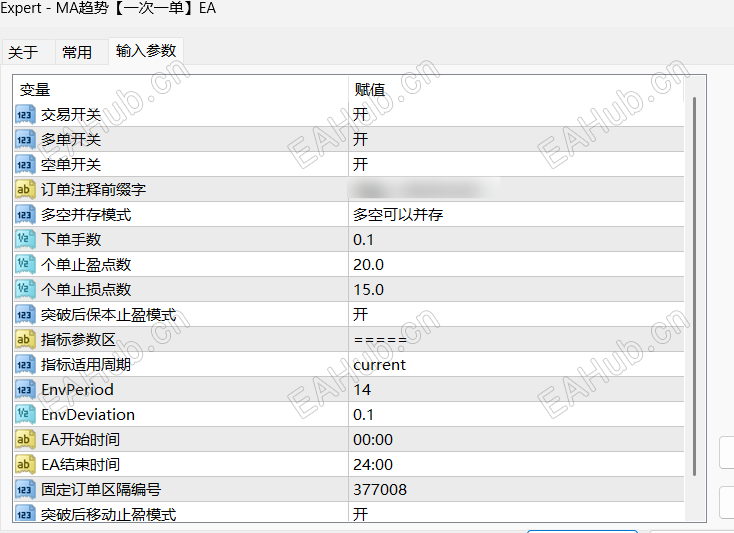
Task: Edit the 订单注释前缀字 value field
Action: tap(516, 190)
